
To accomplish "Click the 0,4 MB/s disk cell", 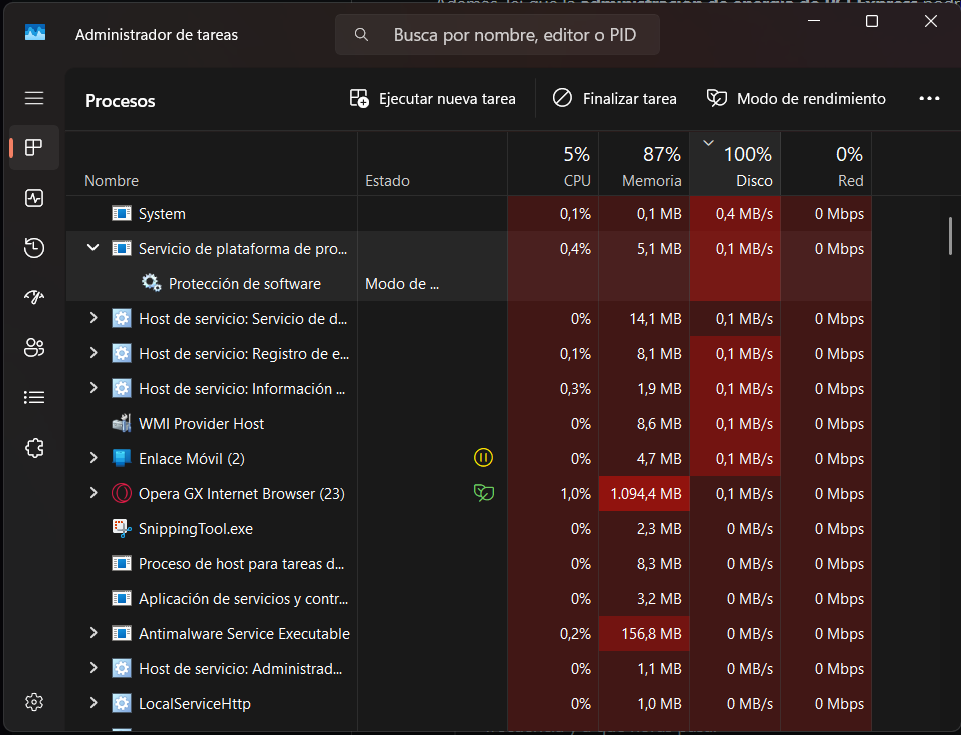I will [735, 213].
